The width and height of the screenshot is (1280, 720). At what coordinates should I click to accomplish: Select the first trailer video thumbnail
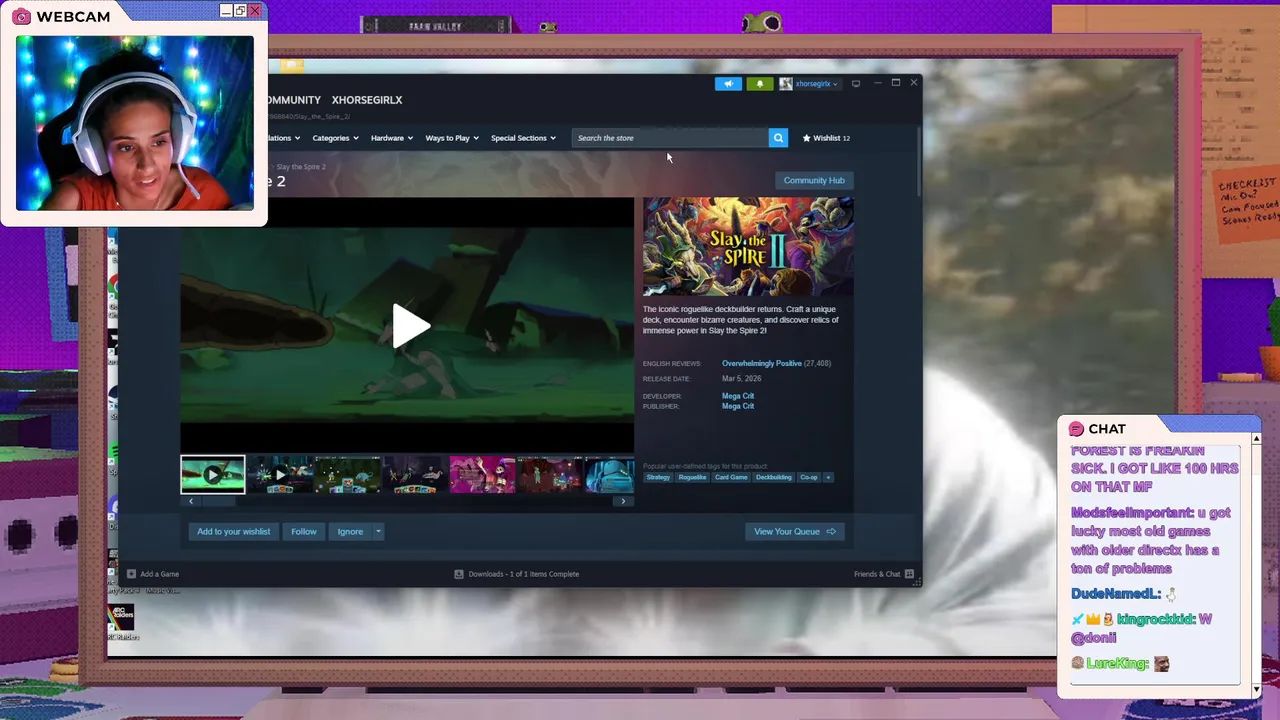(x=213, y=475)
